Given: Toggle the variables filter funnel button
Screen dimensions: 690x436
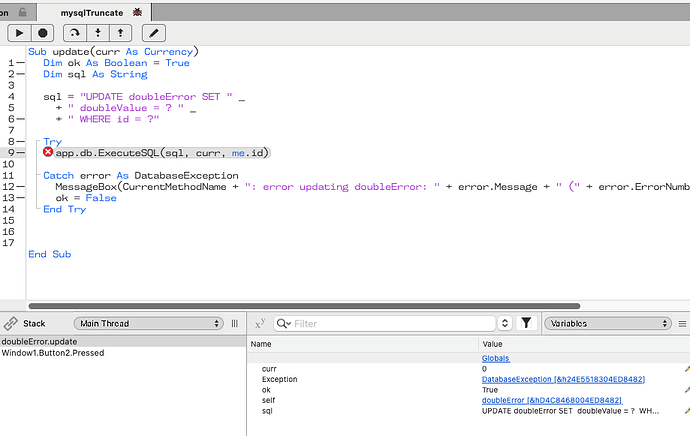Looking at the screenshot, I should click(x=526, y=323).
